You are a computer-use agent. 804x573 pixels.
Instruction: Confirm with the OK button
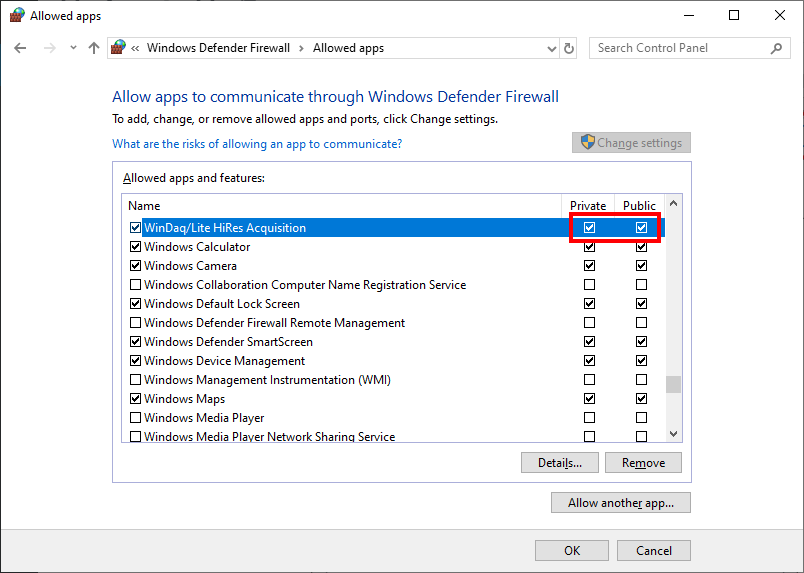[x=572, y=550]
